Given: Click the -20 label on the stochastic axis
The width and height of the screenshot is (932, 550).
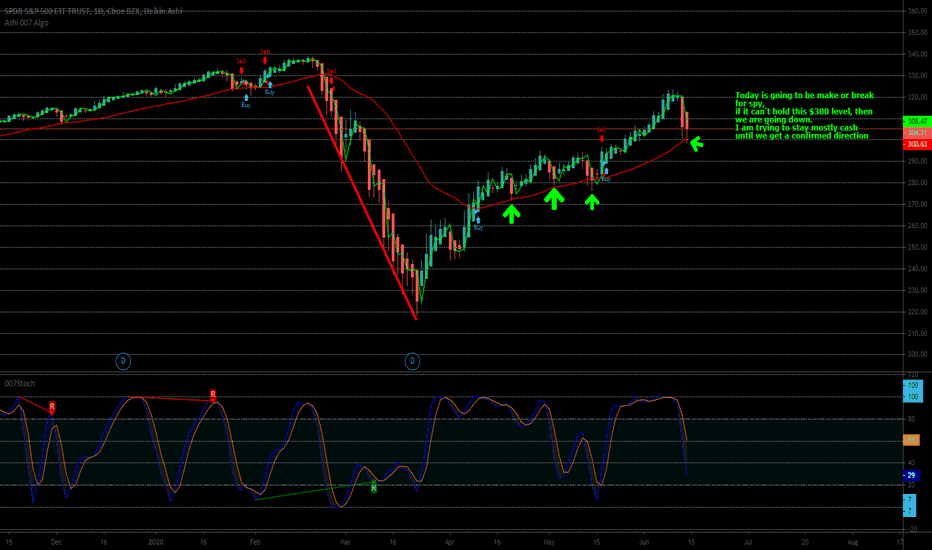Looking at the screenshot, I should pyautogui.click(x=912, y=529).
